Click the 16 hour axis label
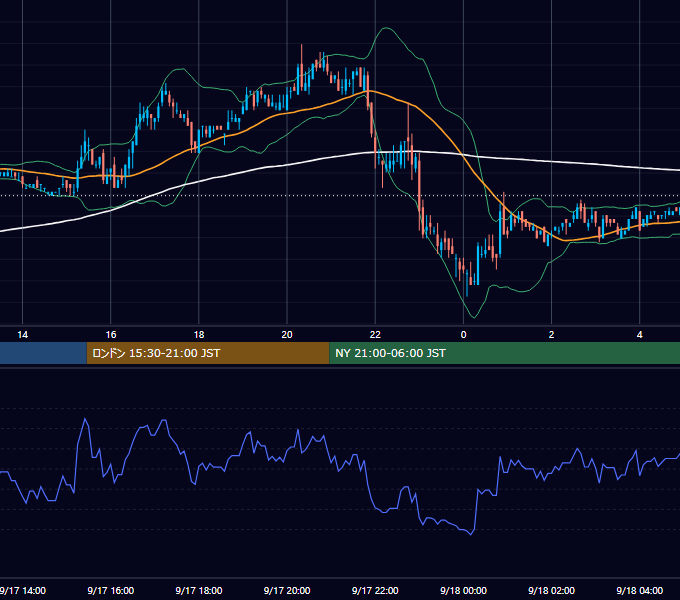 pyautogui.click(x=111, y=335)
